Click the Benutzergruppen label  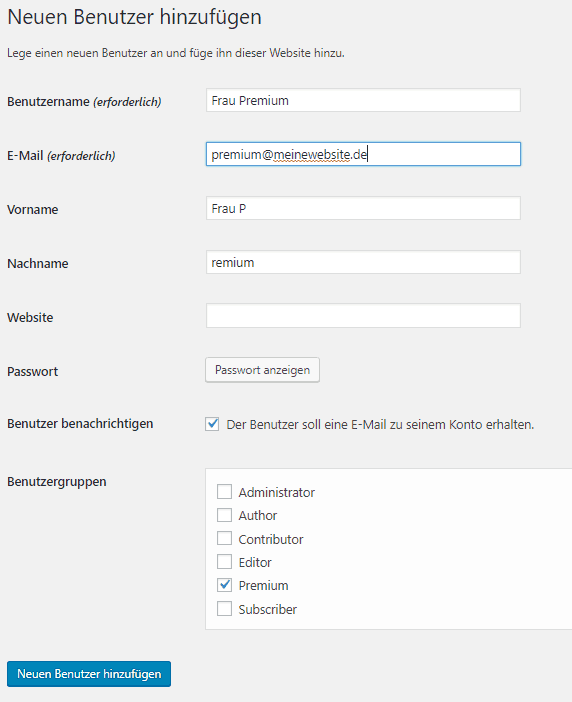coord(57,482)
